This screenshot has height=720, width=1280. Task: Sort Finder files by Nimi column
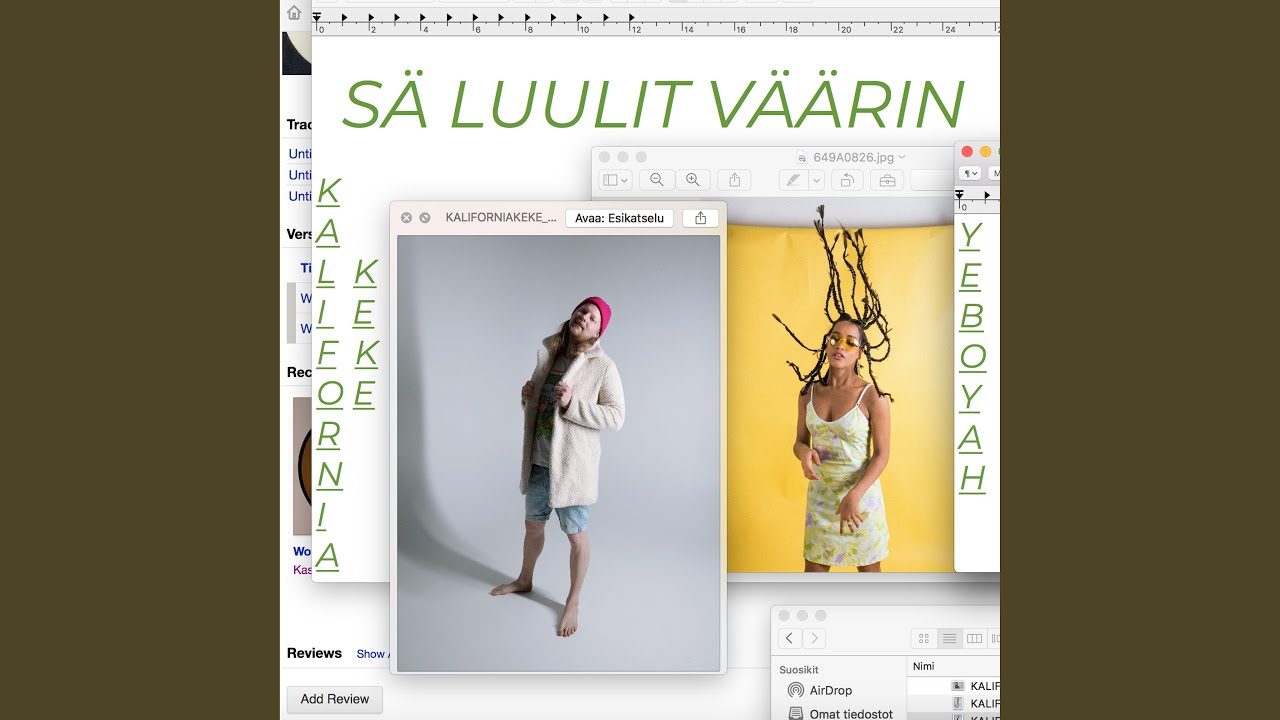pos(954,666)
